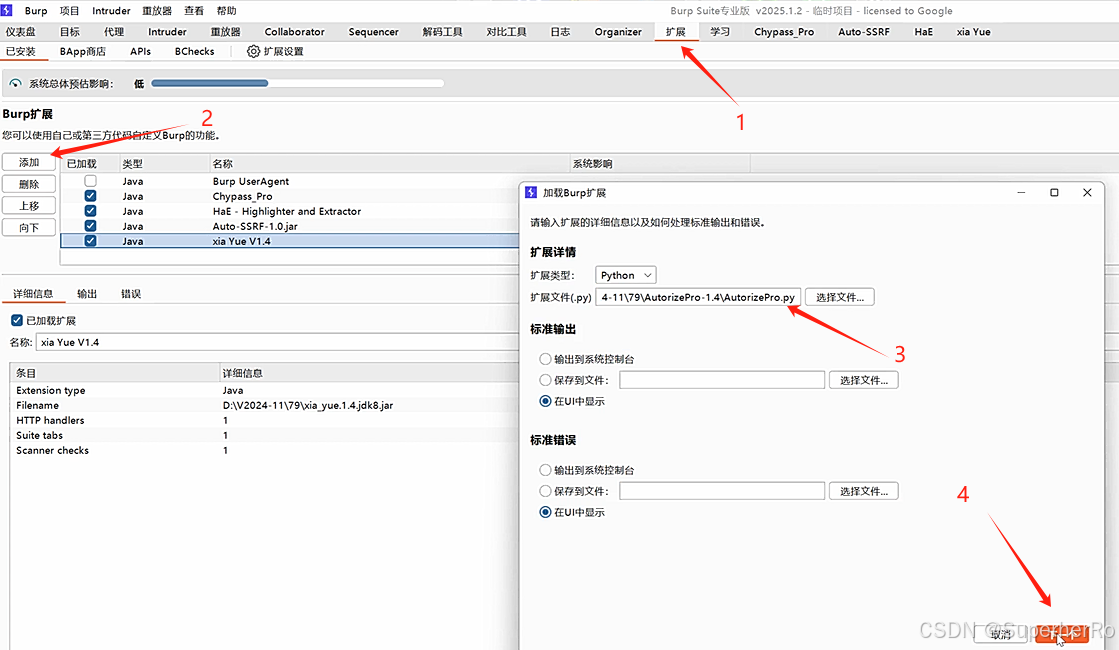Image resolution: width=1119 pixels, height=650 pixels.
Task: Select 输出到系统控制台 under 标准错误
Action: pos(545,470)
